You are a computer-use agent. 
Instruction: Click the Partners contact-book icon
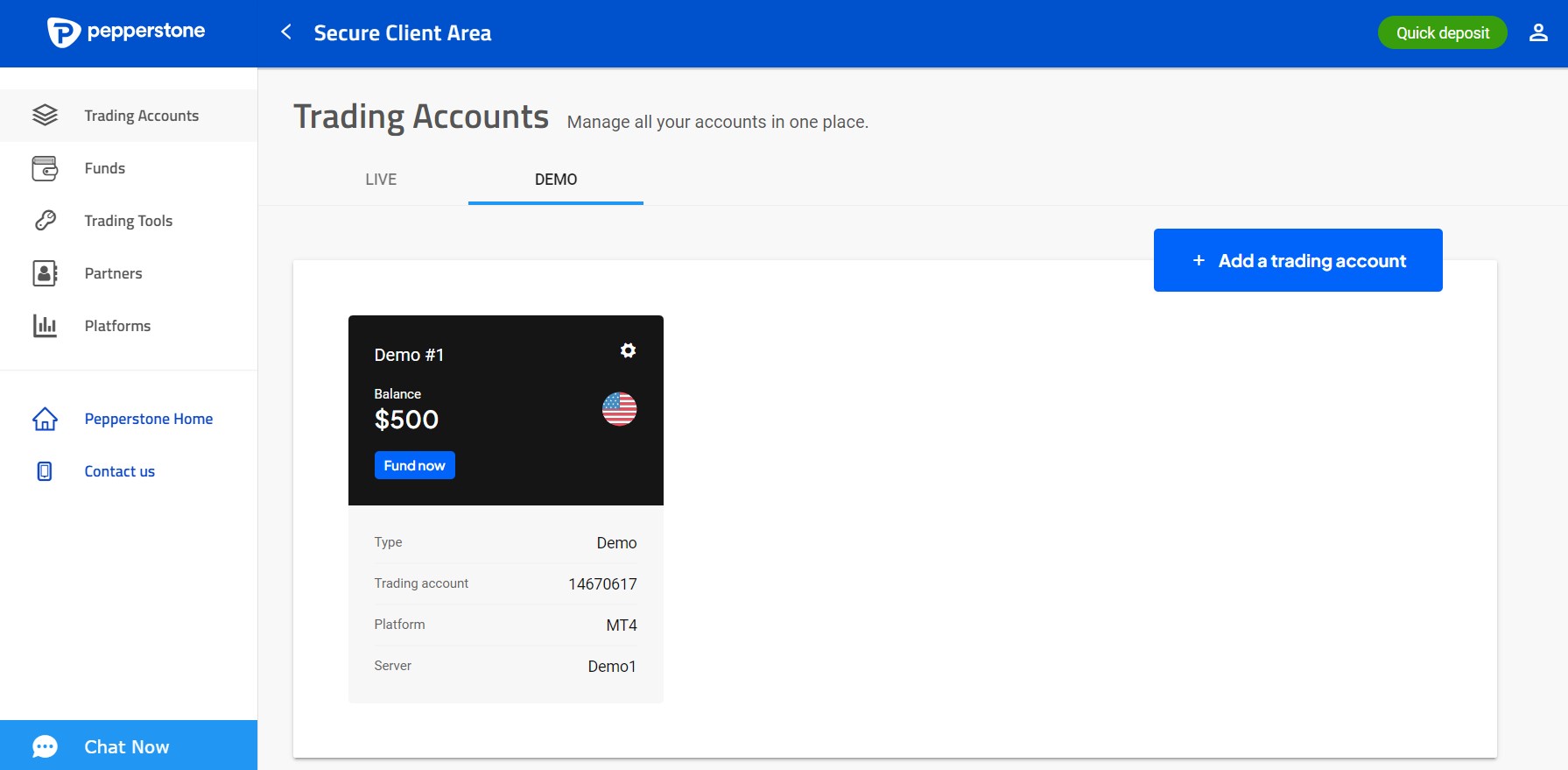45,273
